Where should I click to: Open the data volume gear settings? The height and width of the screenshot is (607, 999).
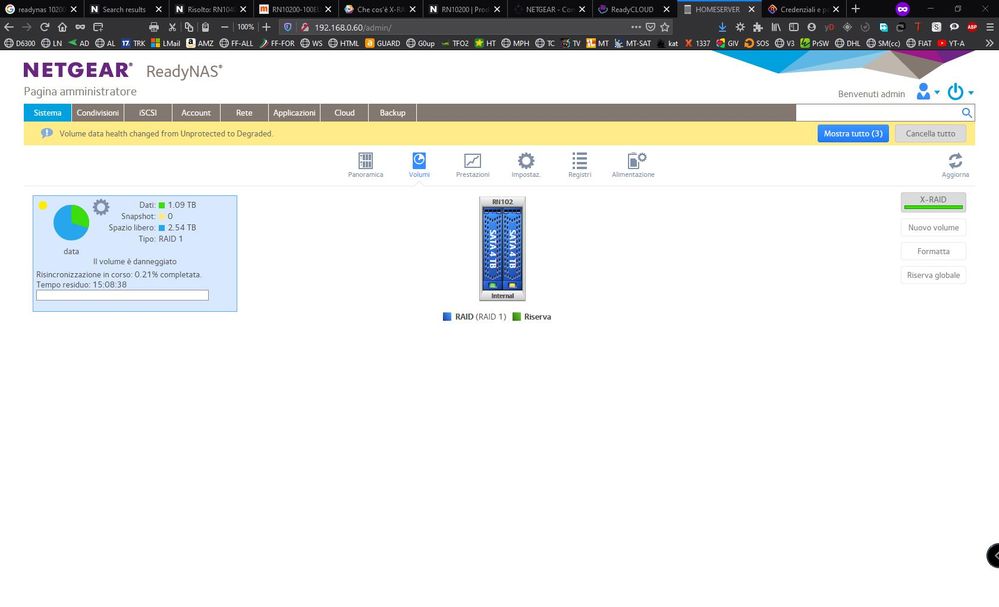(101, 208)
